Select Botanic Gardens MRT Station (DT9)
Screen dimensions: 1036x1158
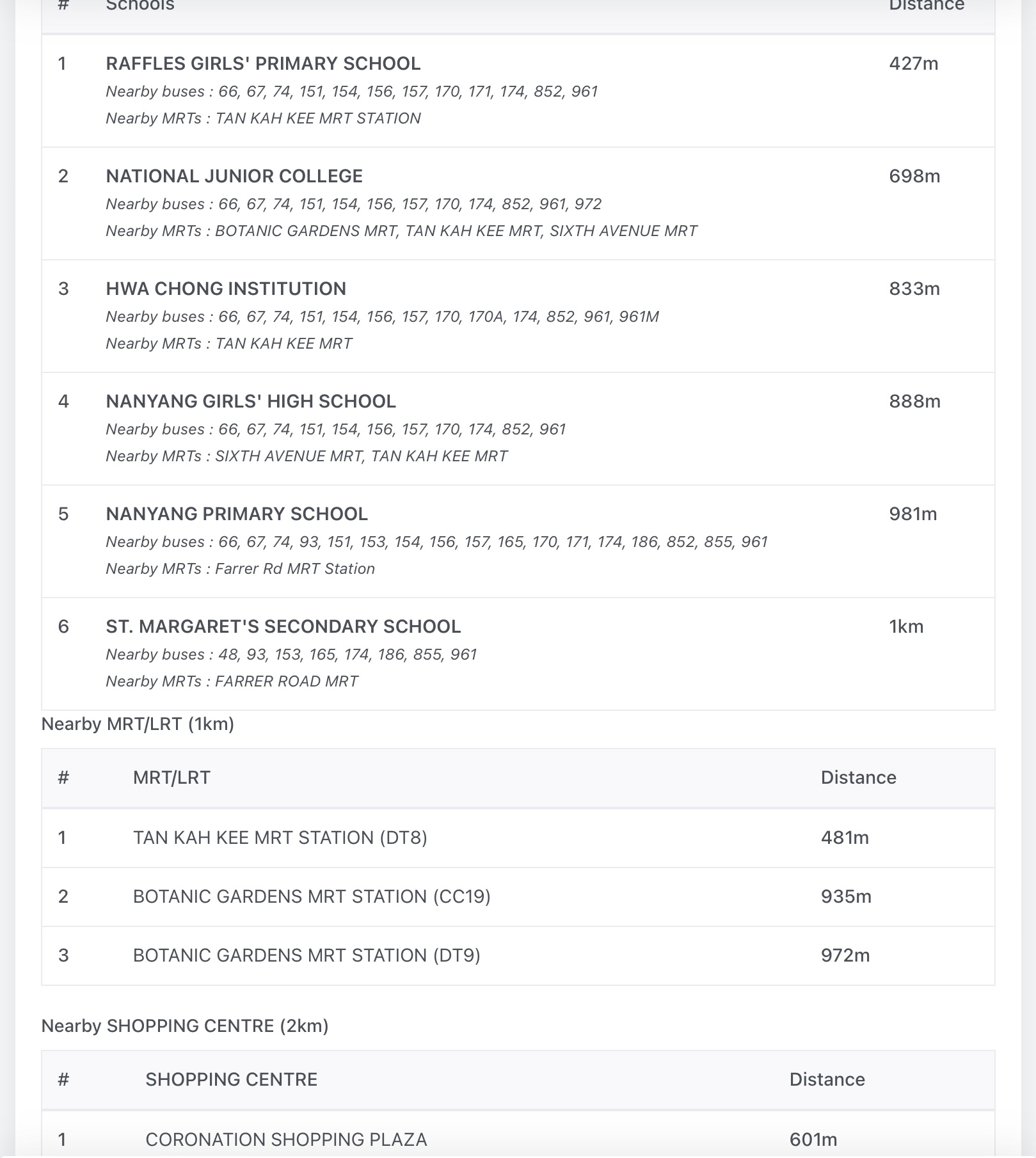tap(307, 956)
